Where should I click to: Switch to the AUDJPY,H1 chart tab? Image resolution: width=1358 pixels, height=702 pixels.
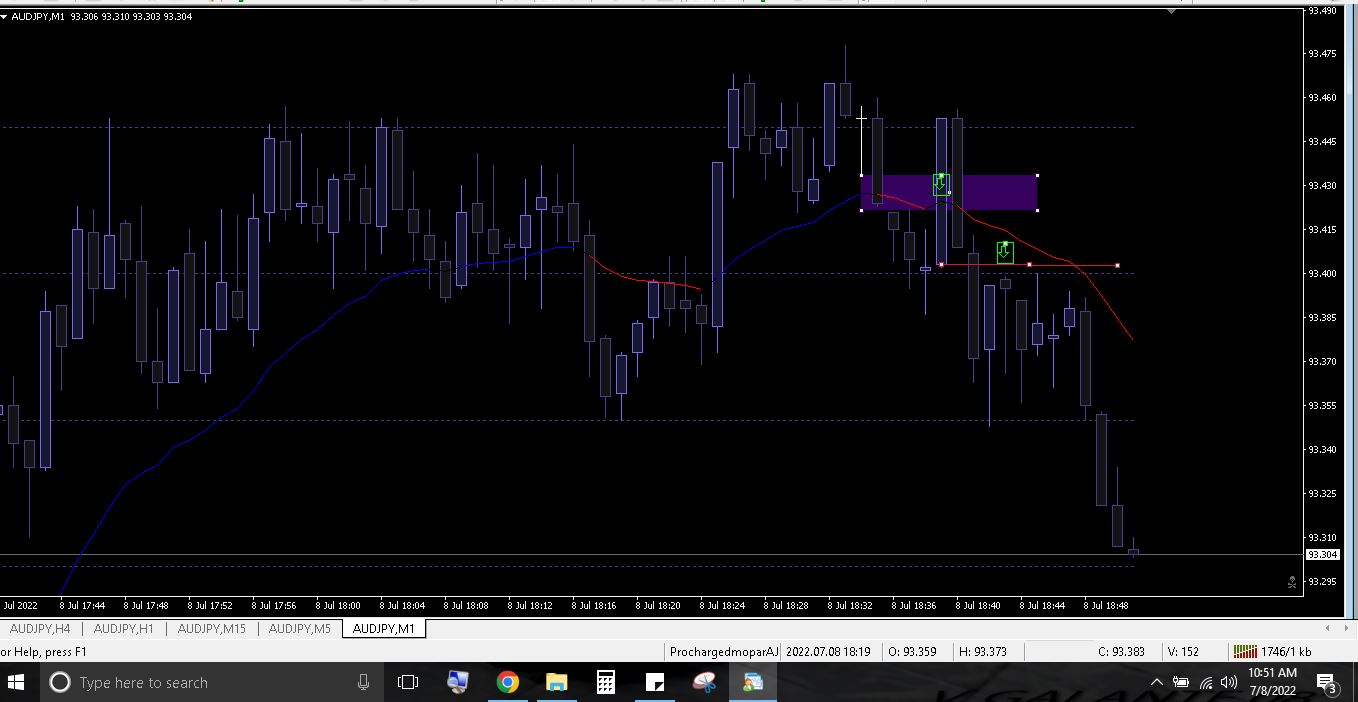click(124, 628)
